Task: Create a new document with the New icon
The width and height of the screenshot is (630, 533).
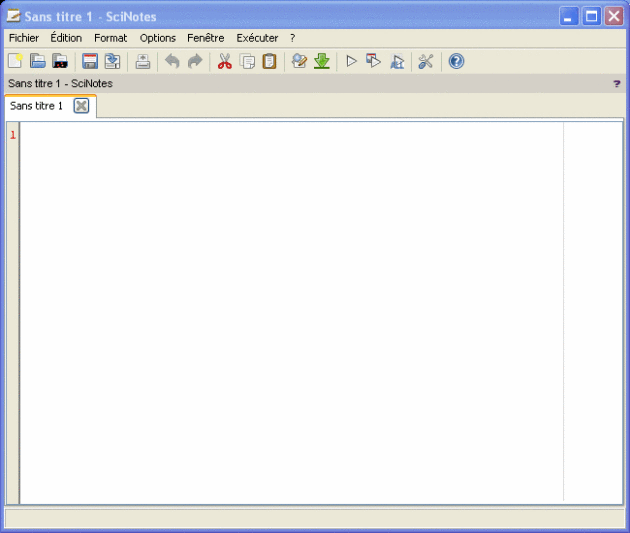Action: 15,61
